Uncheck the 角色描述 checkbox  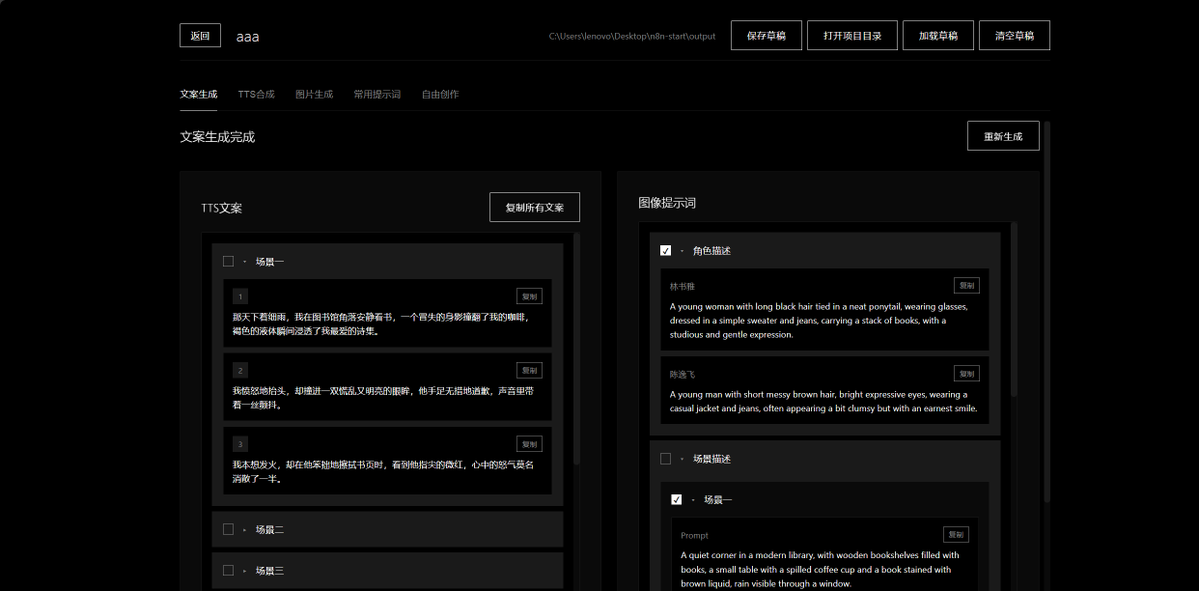pos(665,251)
